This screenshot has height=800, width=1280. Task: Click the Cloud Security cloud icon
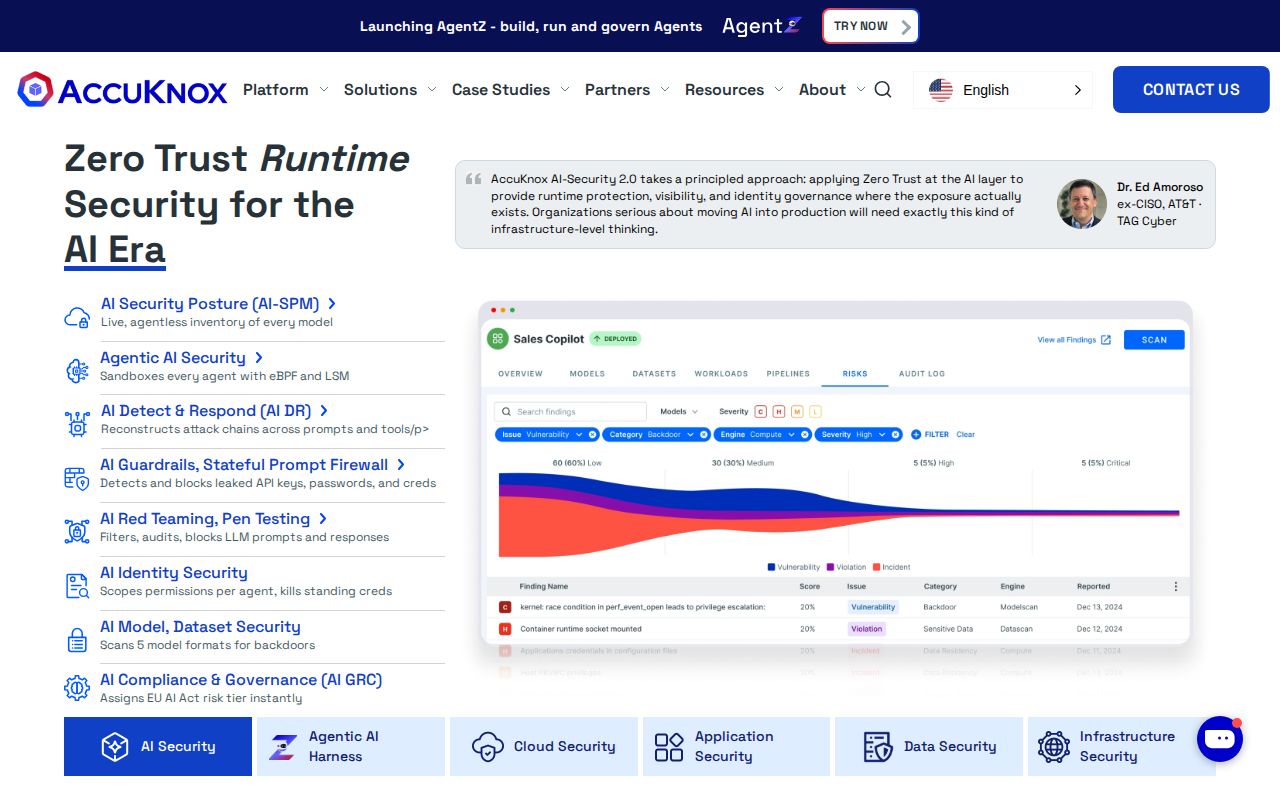pyautogui.click(x=487, y=747)
